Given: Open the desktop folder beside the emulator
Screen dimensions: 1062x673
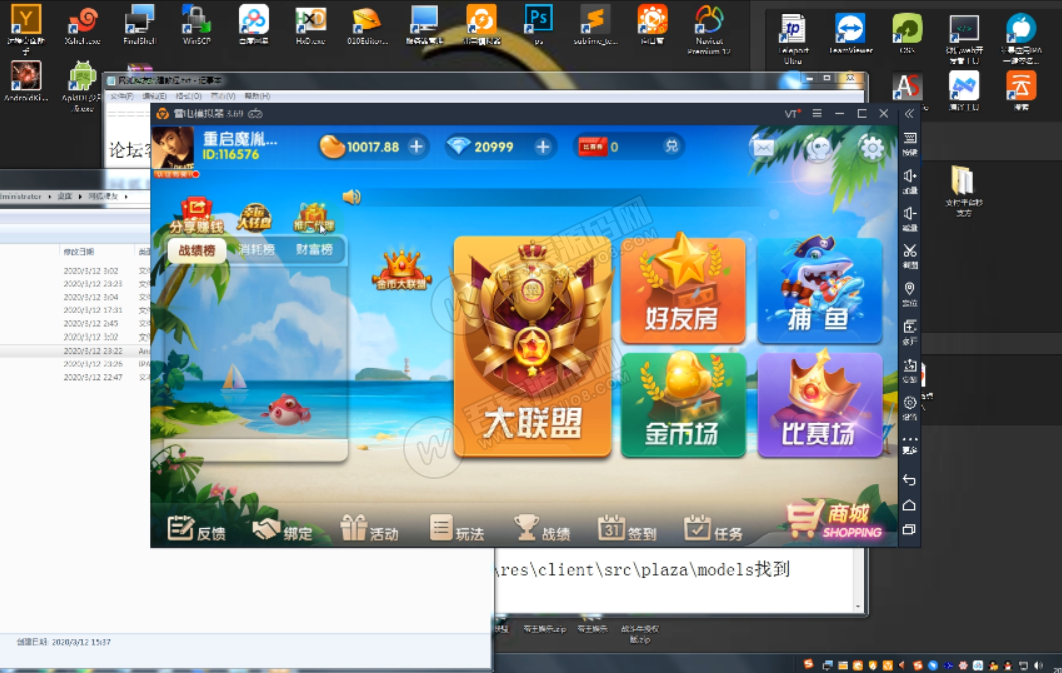Looking at the screenshot, I should [x=963, y=190].
